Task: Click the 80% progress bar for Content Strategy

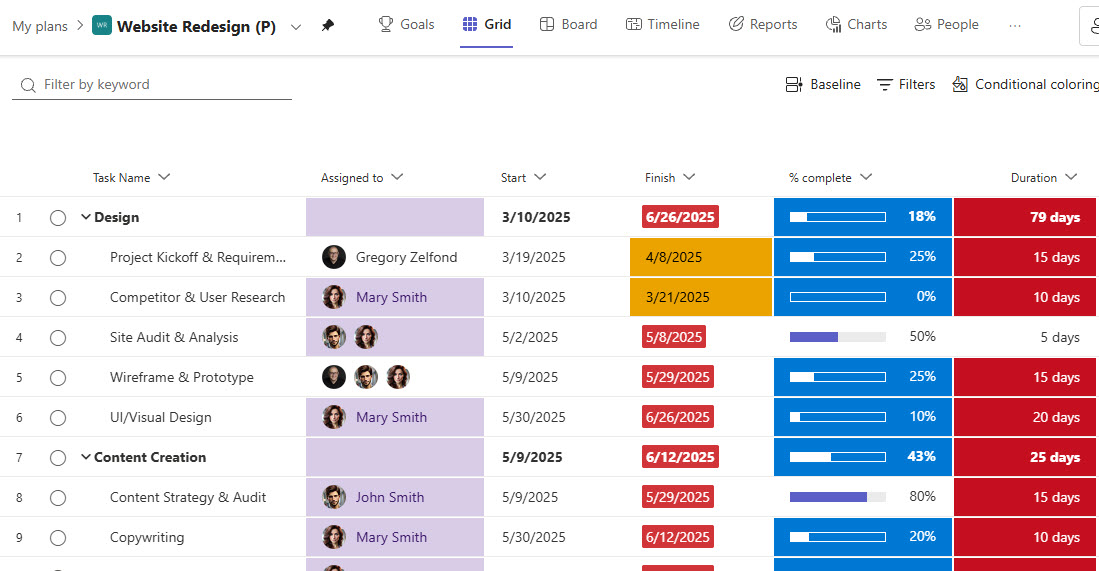Action: coord(838,497)
